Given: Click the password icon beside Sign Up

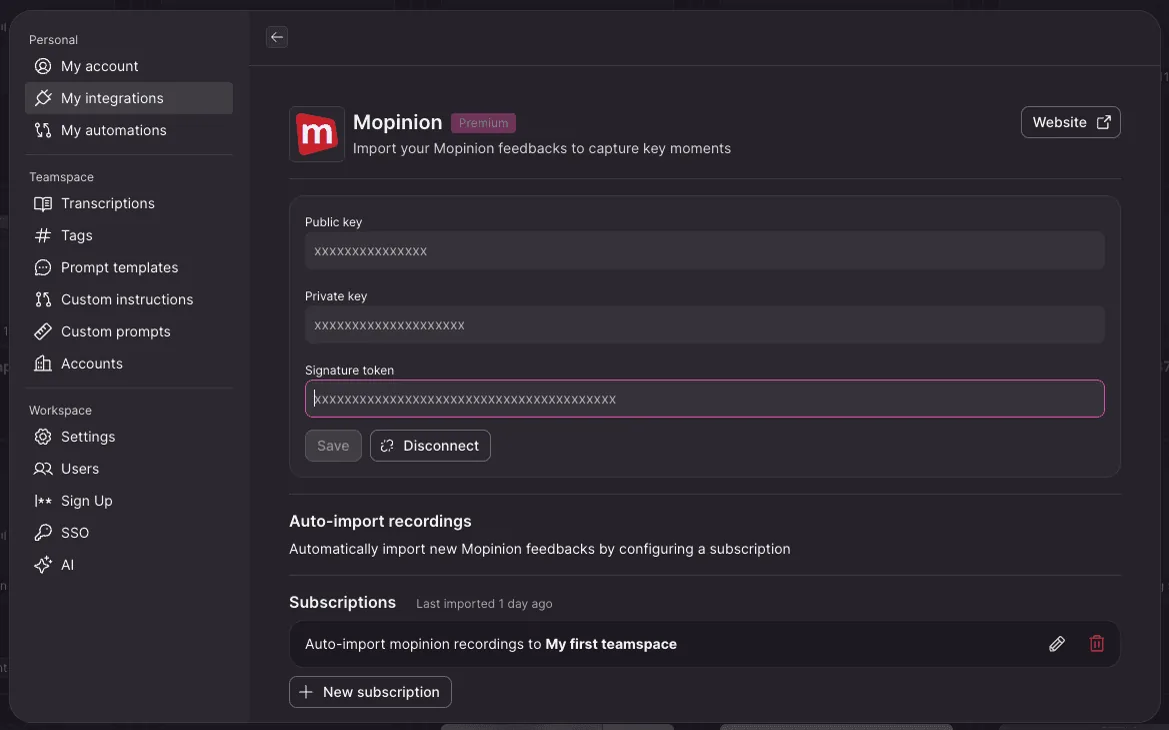Looking at the screenshot, I should 43,501.
